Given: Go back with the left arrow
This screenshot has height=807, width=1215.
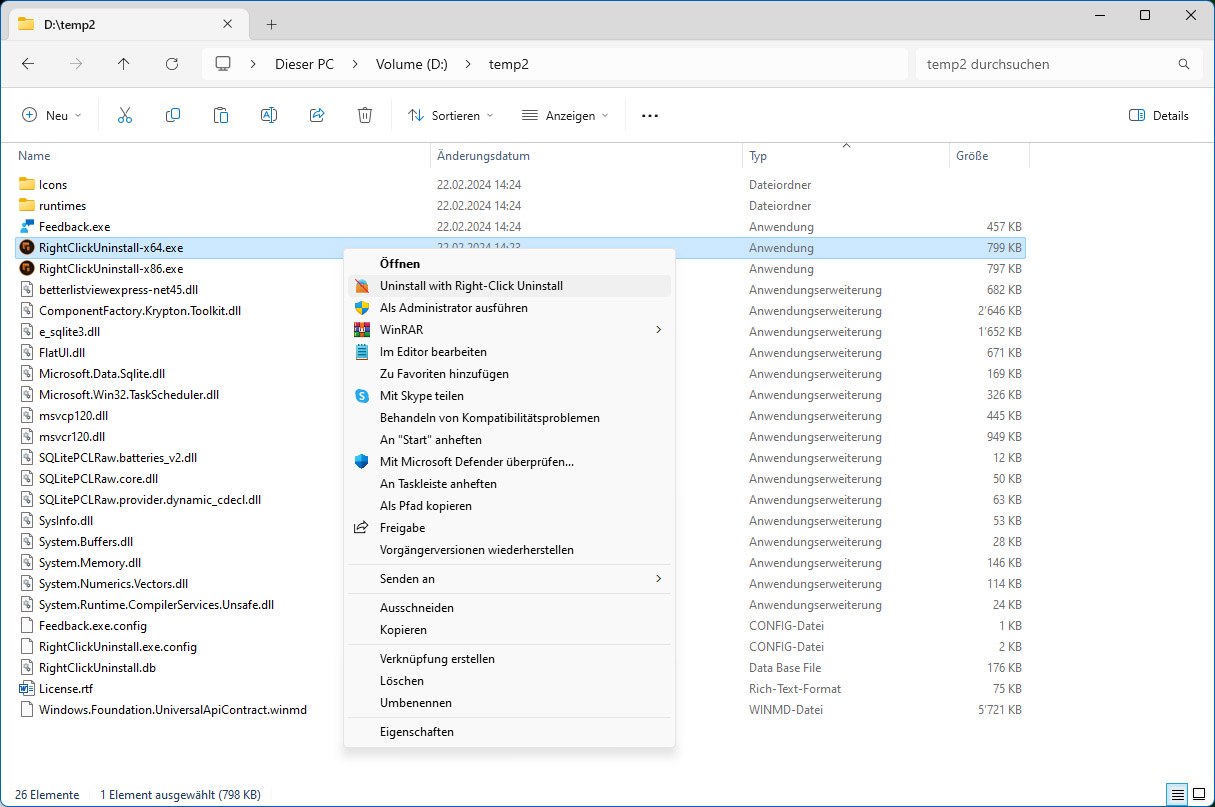Looking at the screenshot, I should pyautogui.click(x=28, y=64).
